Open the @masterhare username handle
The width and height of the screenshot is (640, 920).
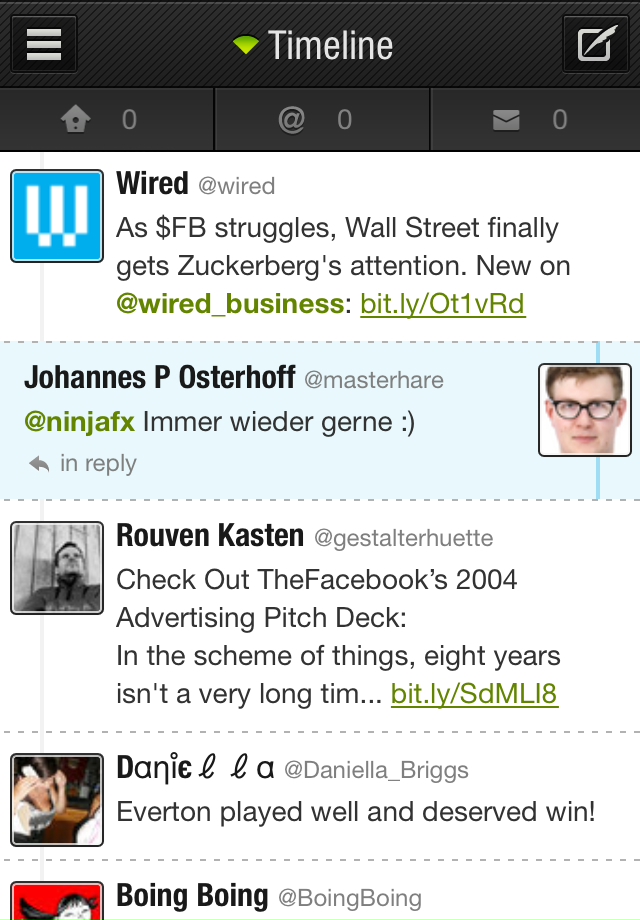tap(374, 380)
